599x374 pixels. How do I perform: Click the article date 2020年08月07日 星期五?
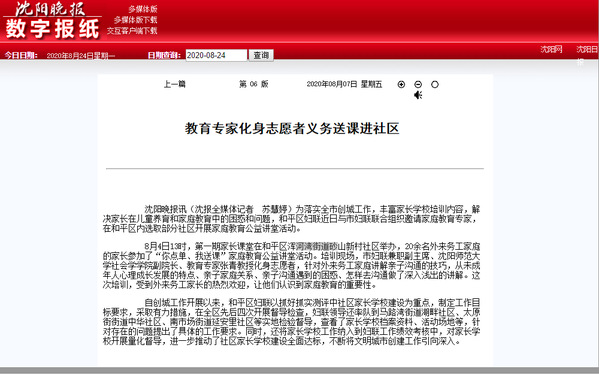point(344,84)
